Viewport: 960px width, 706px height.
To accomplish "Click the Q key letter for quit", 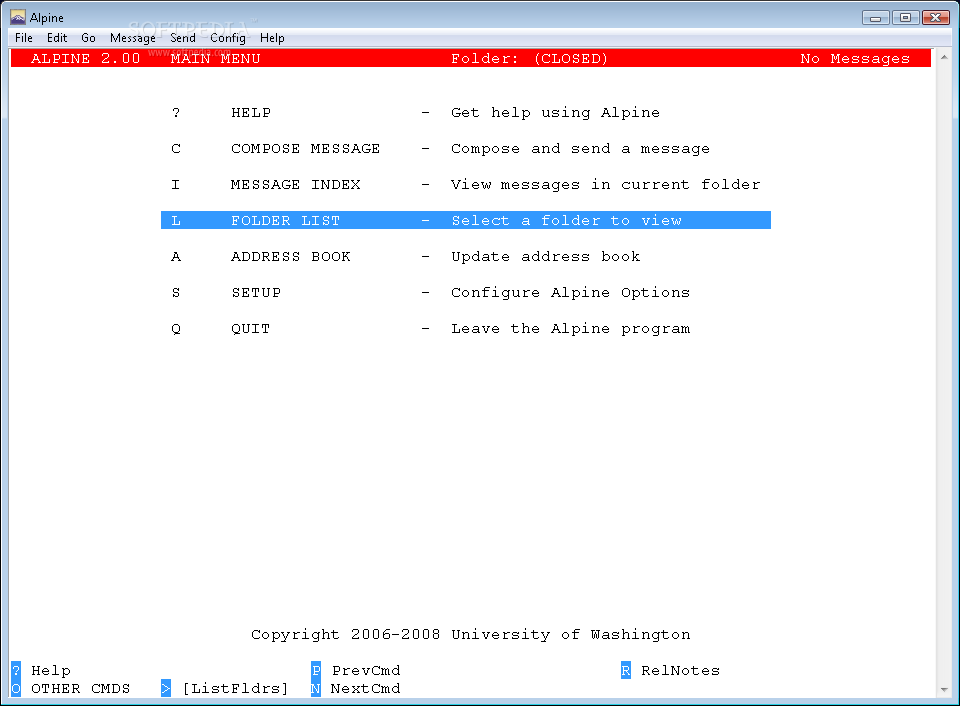I will tap(176, 329).
